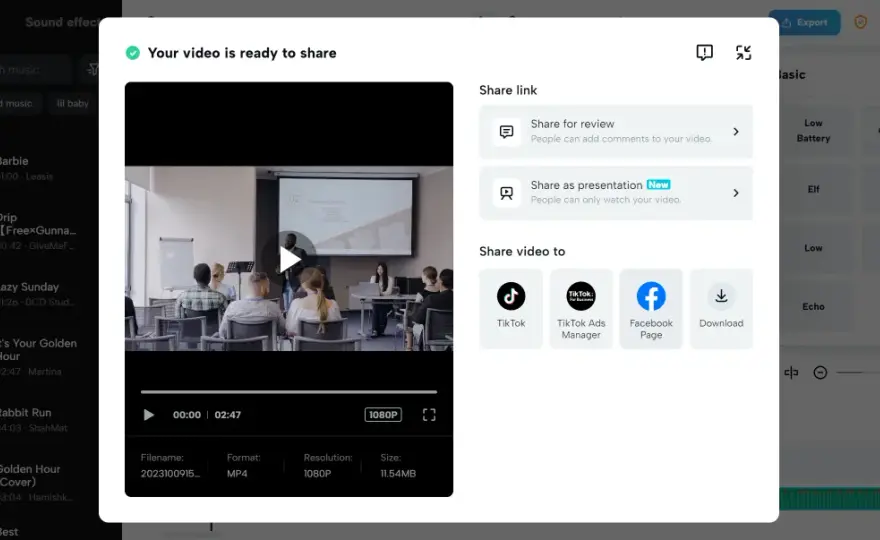Share video to TikTok Ads Manager
The width and height of the screenshot is (880, 540).
point(581,308)
